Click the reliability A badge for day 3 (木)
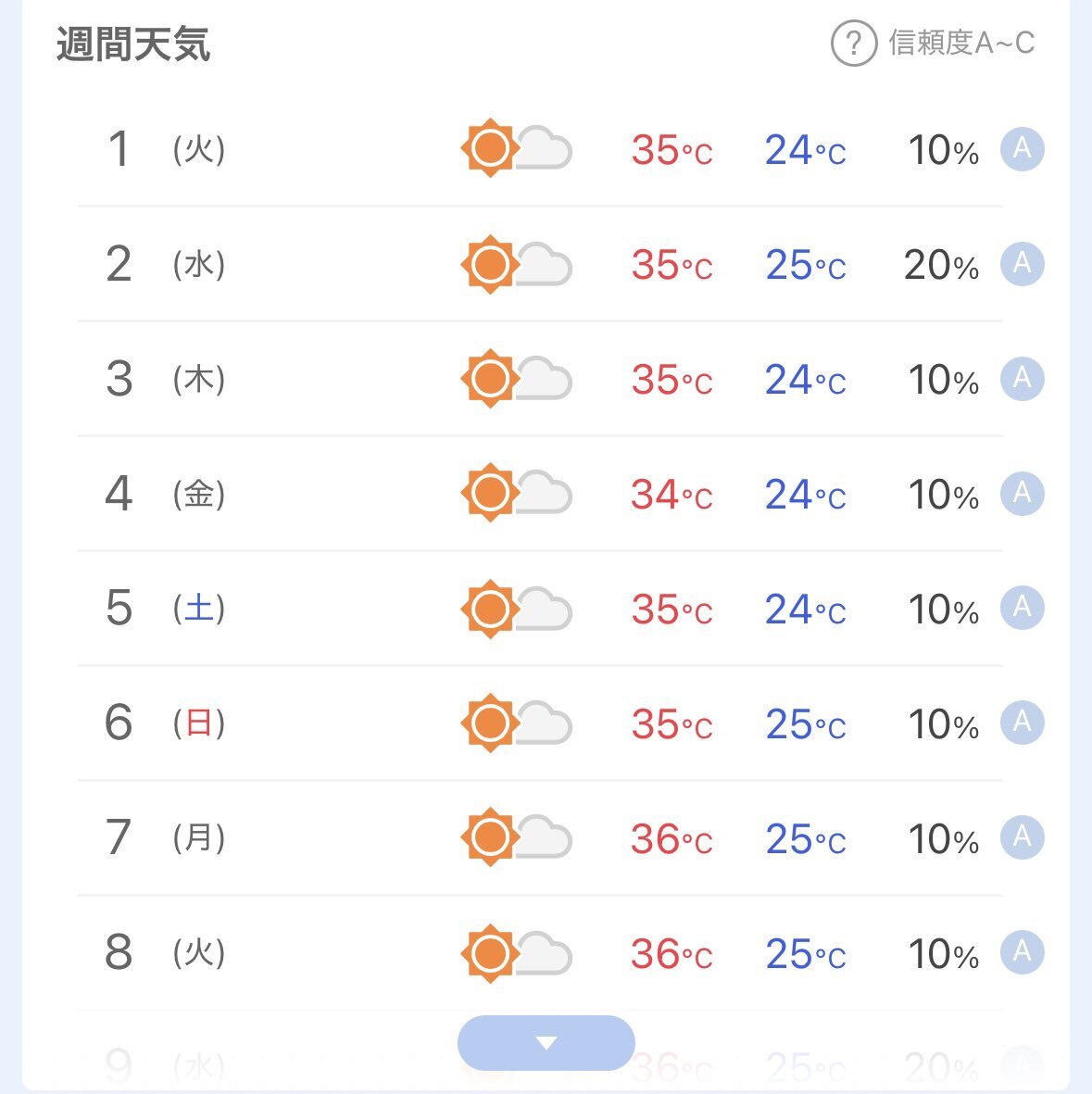The height and width of the screenshot is (1094, 1092). 1023,378
